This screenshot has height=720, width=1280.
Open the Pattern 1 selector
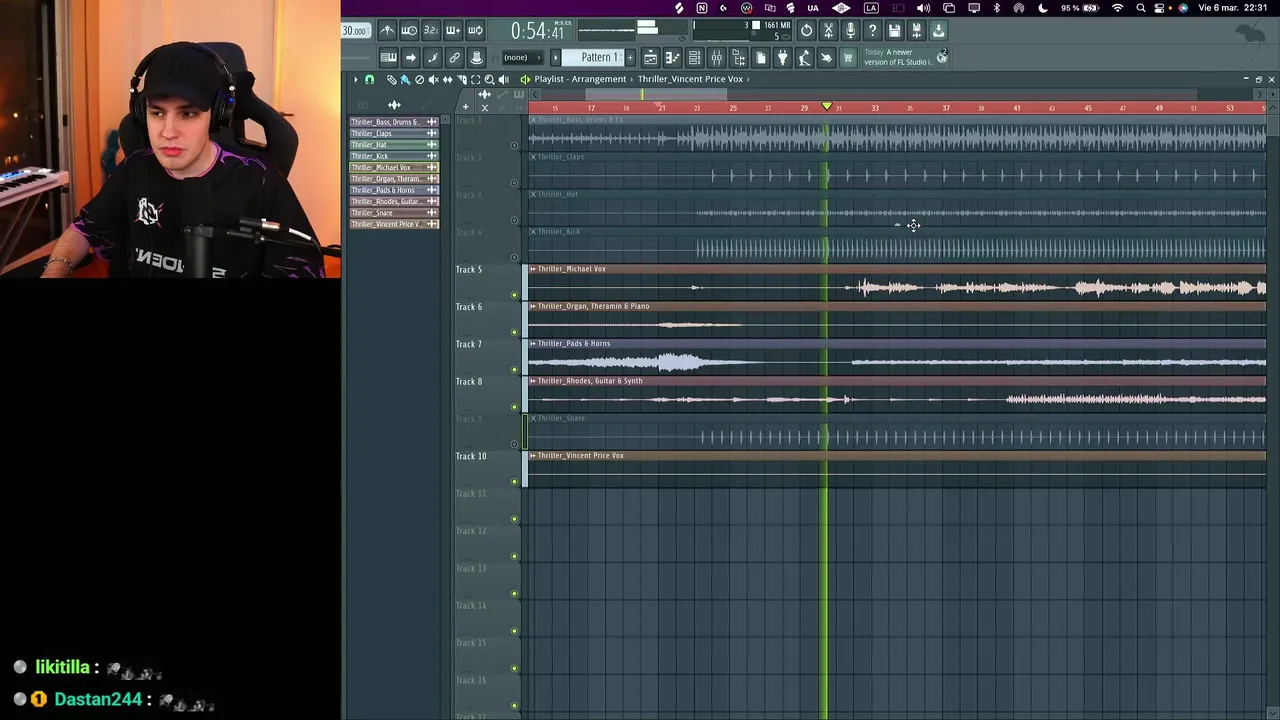pos(597,57)
